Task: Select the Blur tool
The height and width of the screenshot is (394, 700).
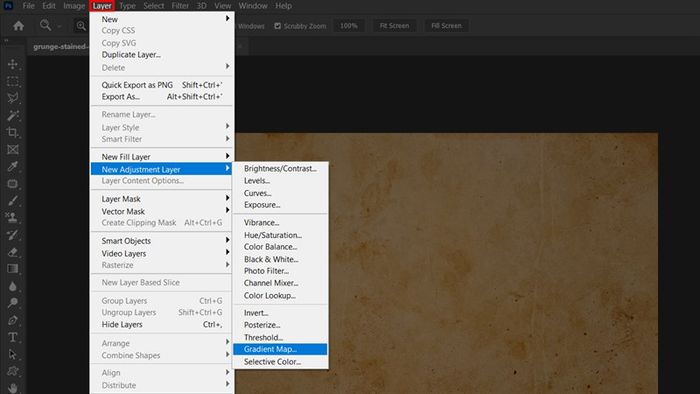Action: (12, 286)
